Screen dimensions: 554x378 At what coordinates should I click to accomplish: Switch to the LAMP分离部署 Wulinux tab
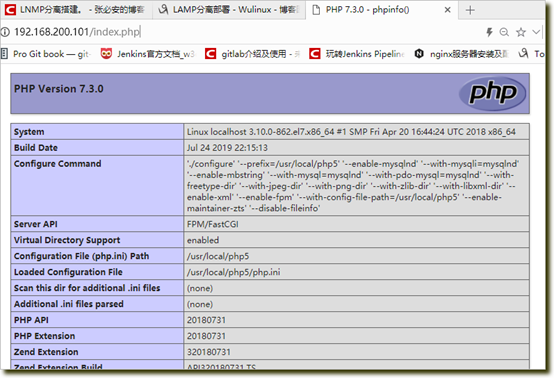tap(229, 10)
